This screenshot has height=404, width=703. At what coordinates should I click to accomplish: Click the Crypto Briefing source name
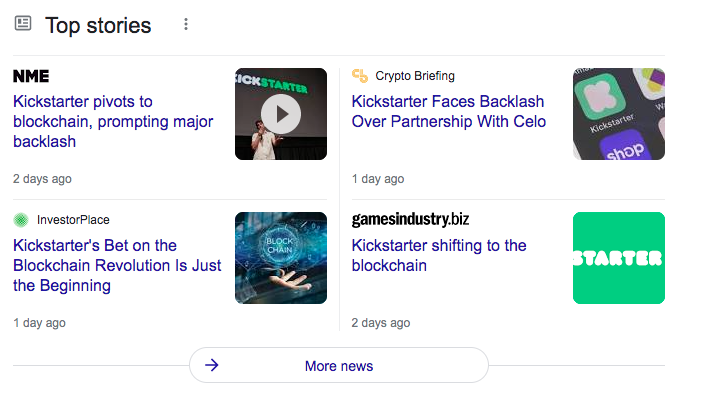[415, 76]
